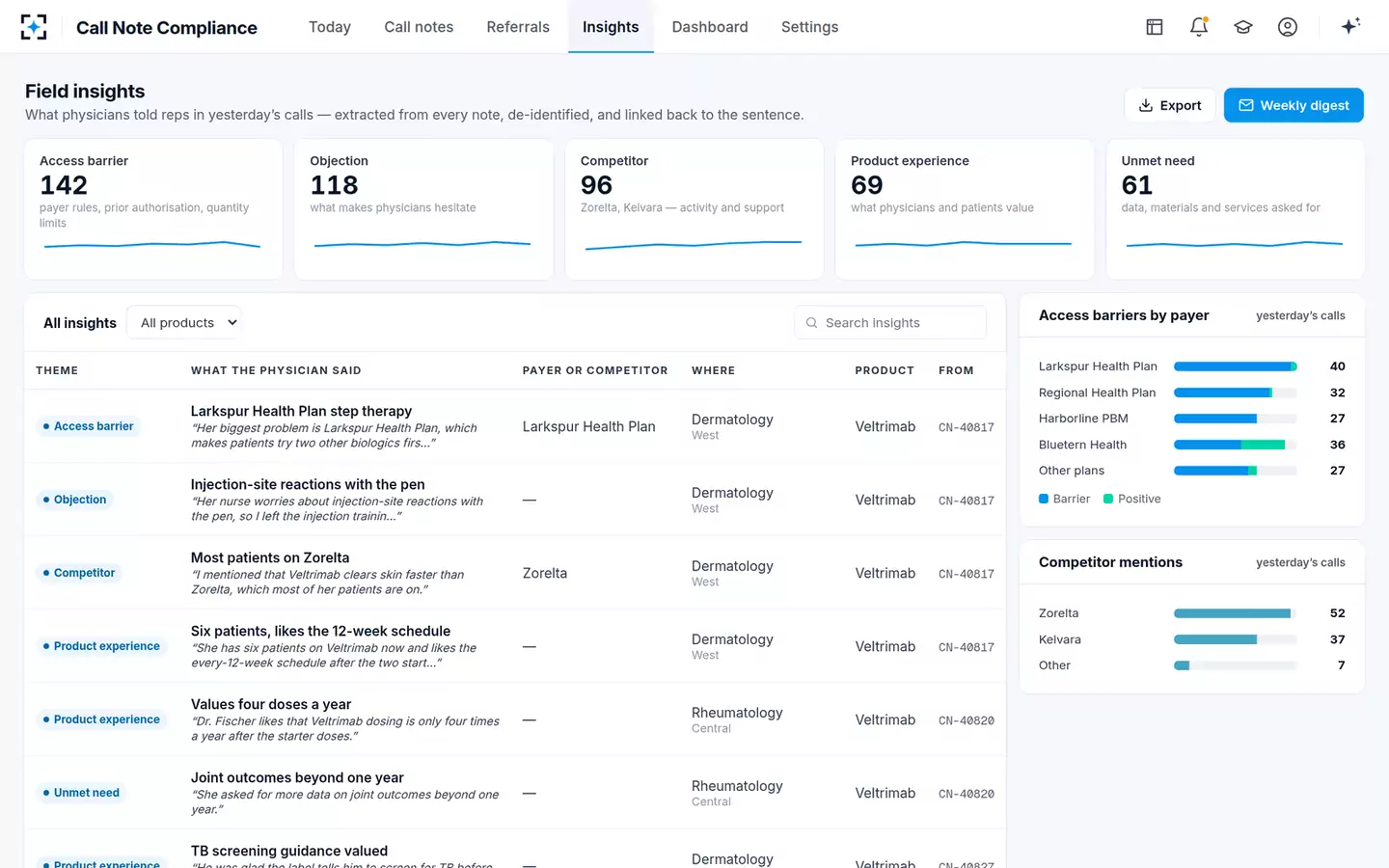
Task: Switch to the Today tab
Action: coord(330,27)
